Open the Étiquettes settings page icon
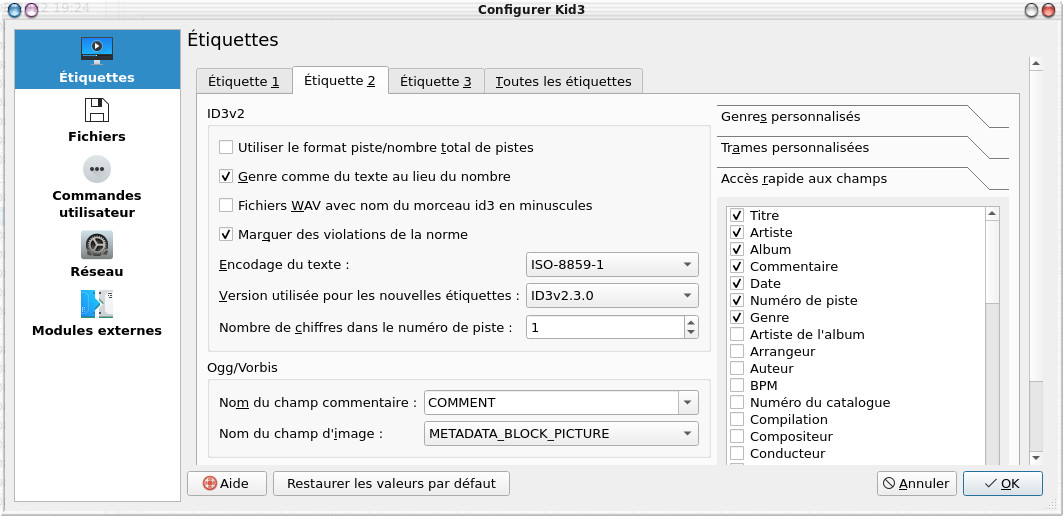 (x=96, y=51)
